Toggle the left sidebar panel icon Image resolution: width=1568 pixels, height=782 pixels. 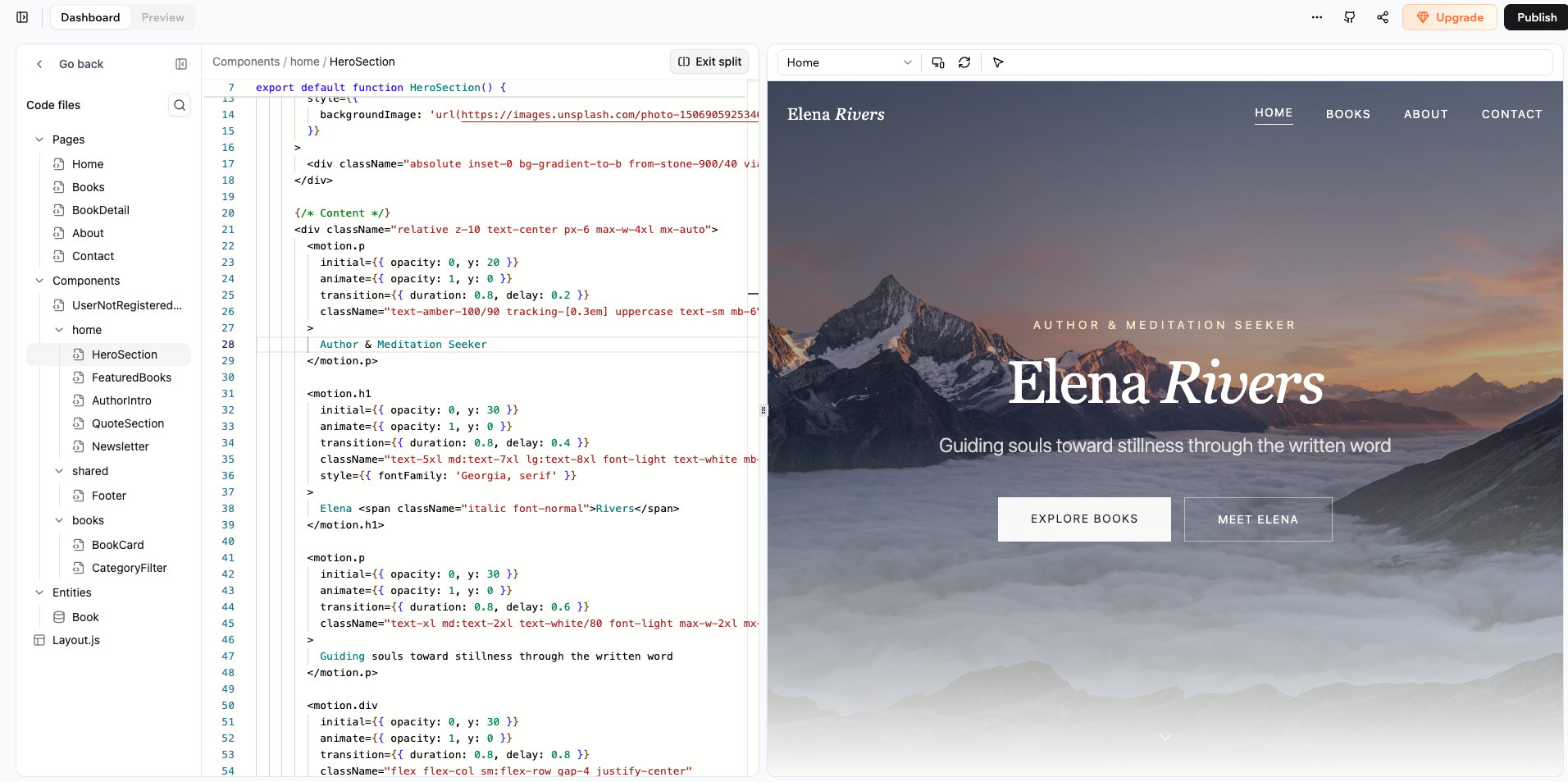pyautogui.click(x=21, y=17)
